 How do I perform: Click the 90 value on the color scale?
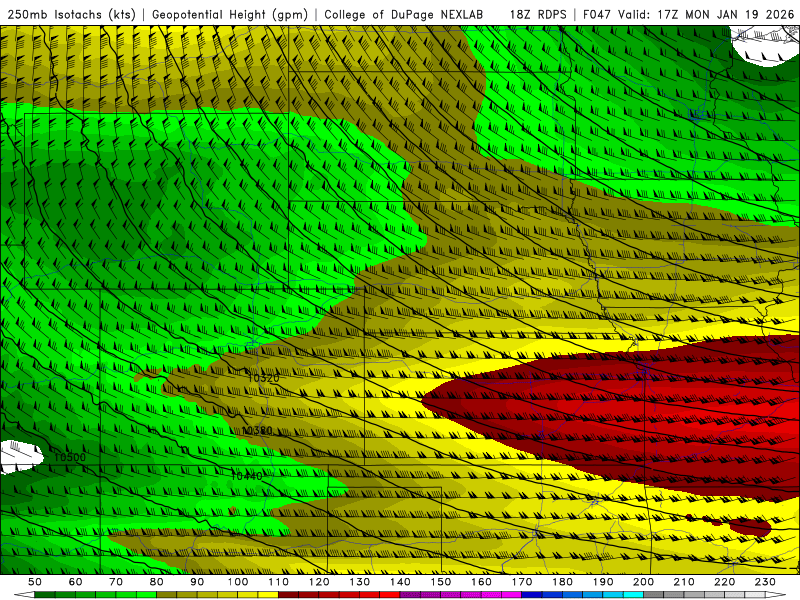197,582
